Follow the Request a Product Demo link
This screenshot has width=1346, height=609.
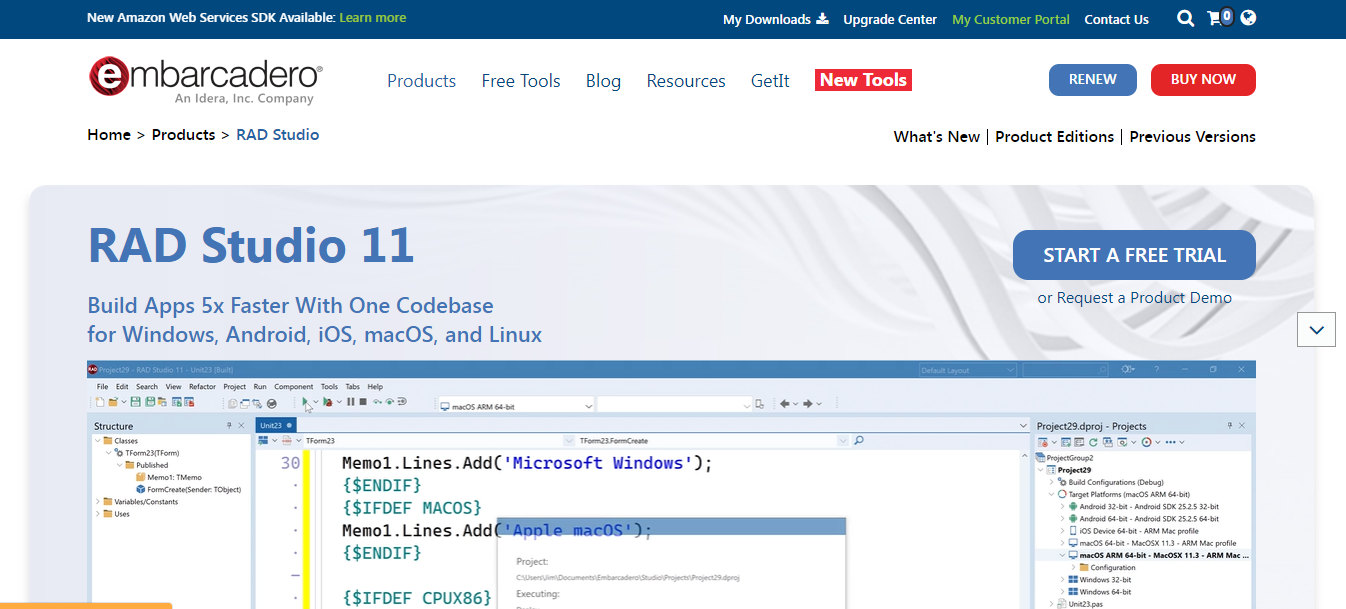coord(1144,297)
